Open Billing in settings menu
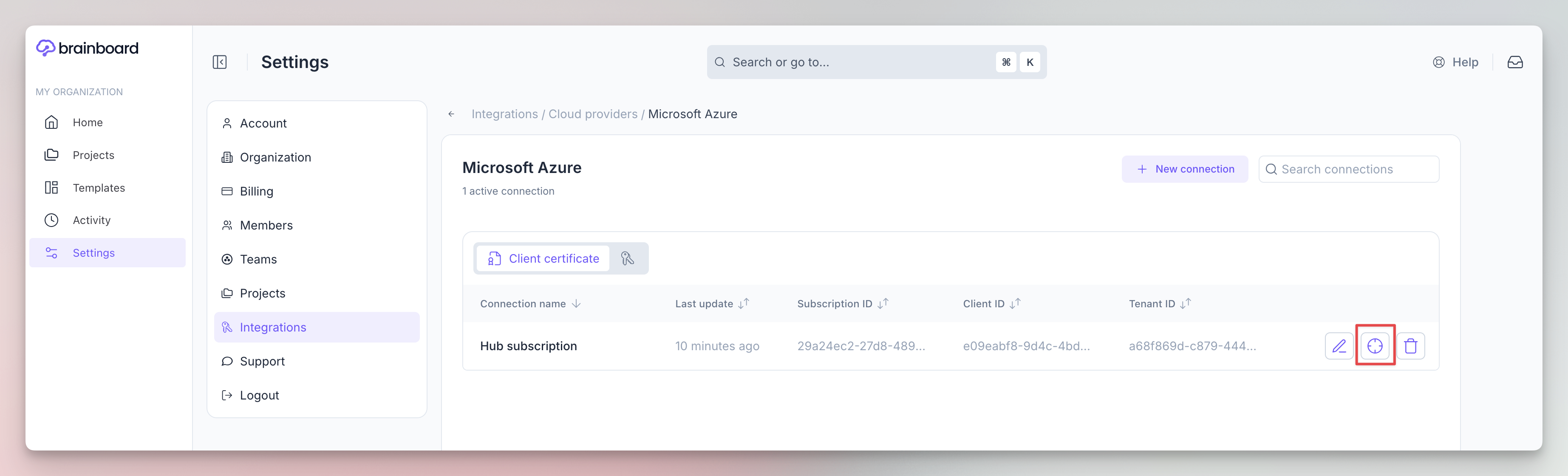The height and width of the screenshot is (476, 1568). click(x=256, y=191)
